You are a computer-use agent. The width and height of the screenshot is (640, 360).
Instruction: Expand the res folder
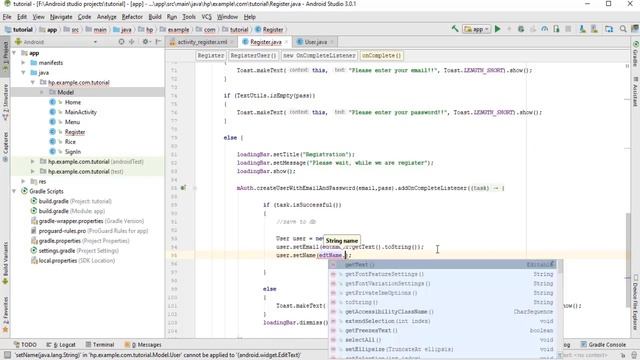click(23, 181)
